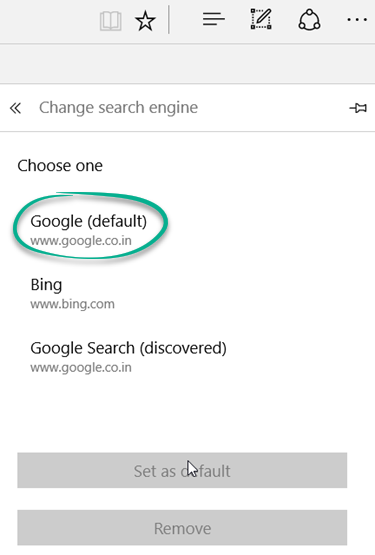The height and width of the screenshot is (555, 375).
Task: Open the Hub three-lines icon
Action: tap(214, 19)
